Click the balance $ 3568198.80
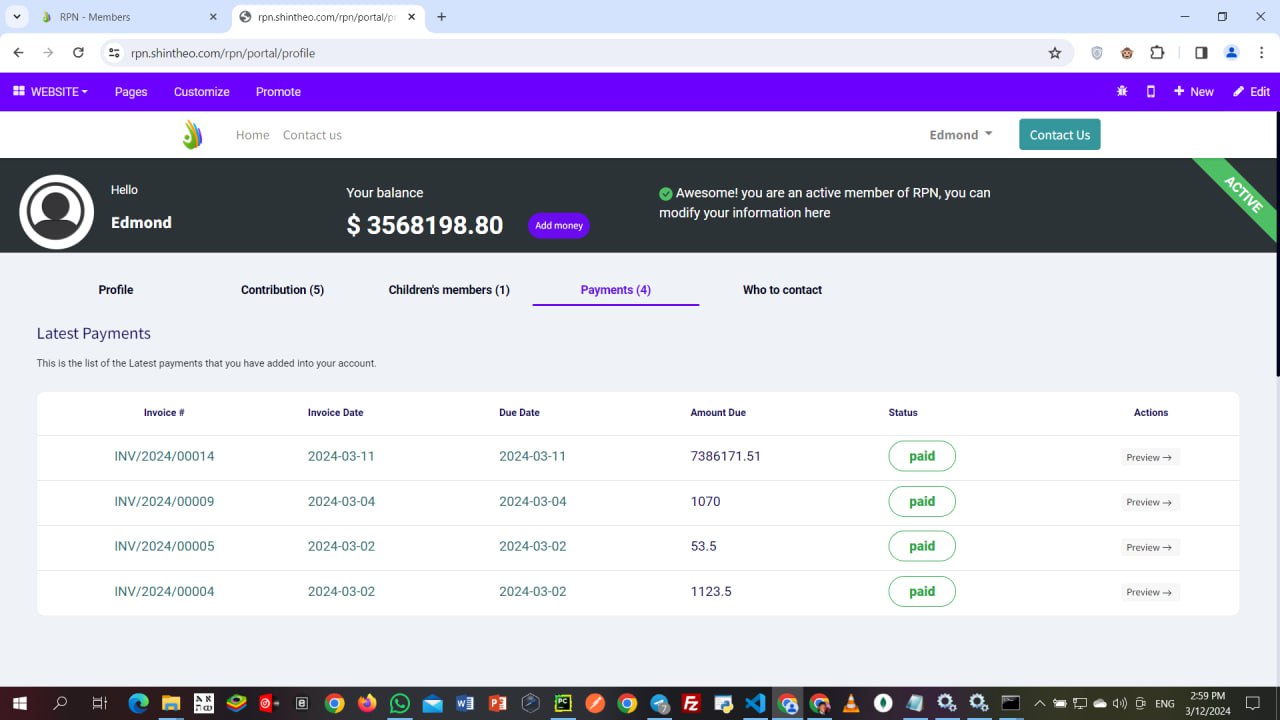The height and width of the screenshot is (720, 1280). click(425, 225)
